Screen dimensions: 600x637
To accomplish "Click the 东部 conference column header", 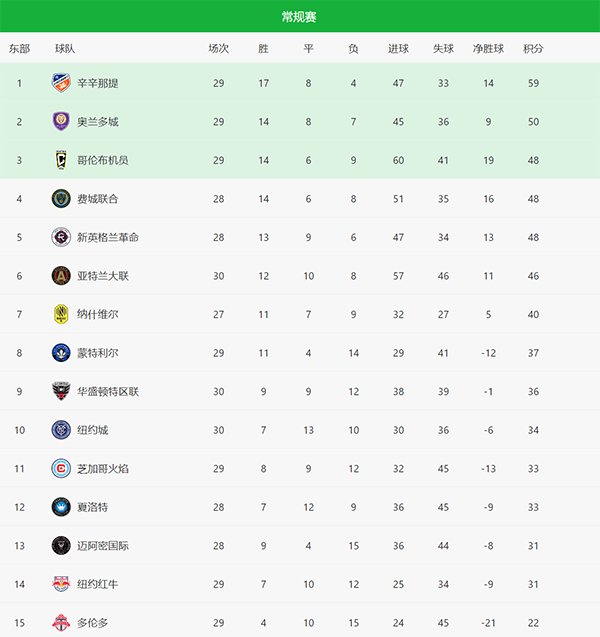I will (19, 48).
